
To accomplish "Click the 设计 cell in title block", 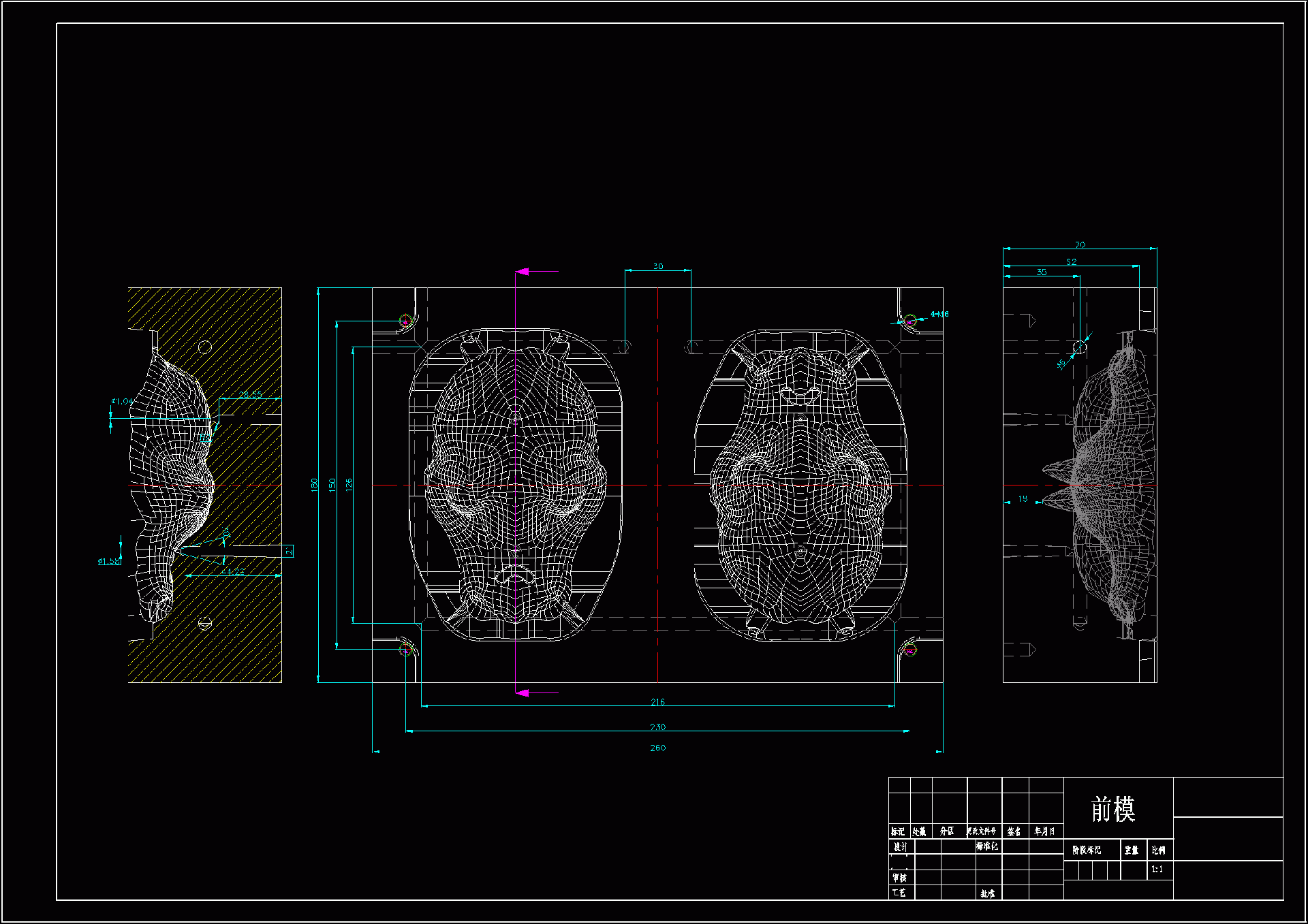I will pos(900,846).
